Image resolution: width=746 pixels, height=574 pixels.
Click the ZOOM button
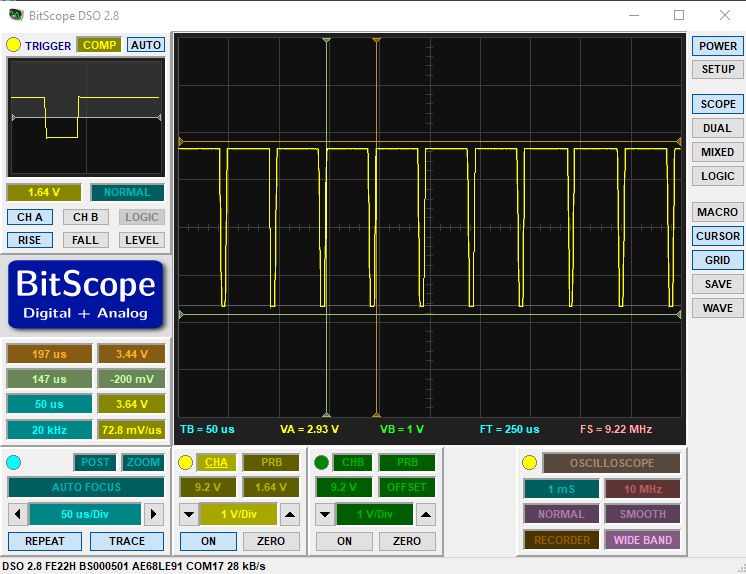pyautogui.click(x=143, y=462)
